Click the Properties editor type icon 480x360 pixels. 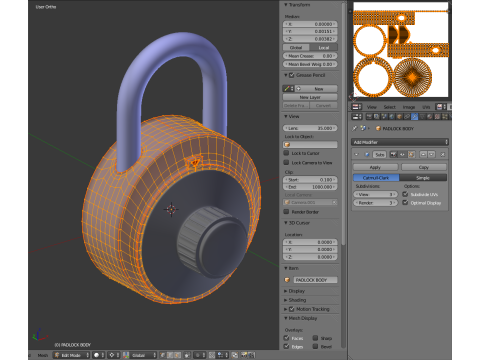(357, 116)
